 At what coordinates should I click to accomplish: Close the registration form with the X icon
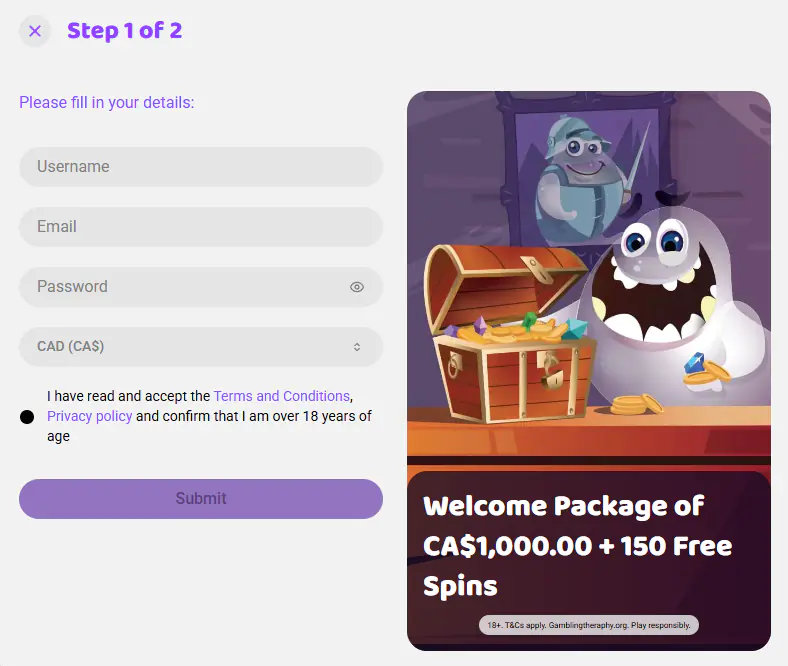click(x=35, y=31)
